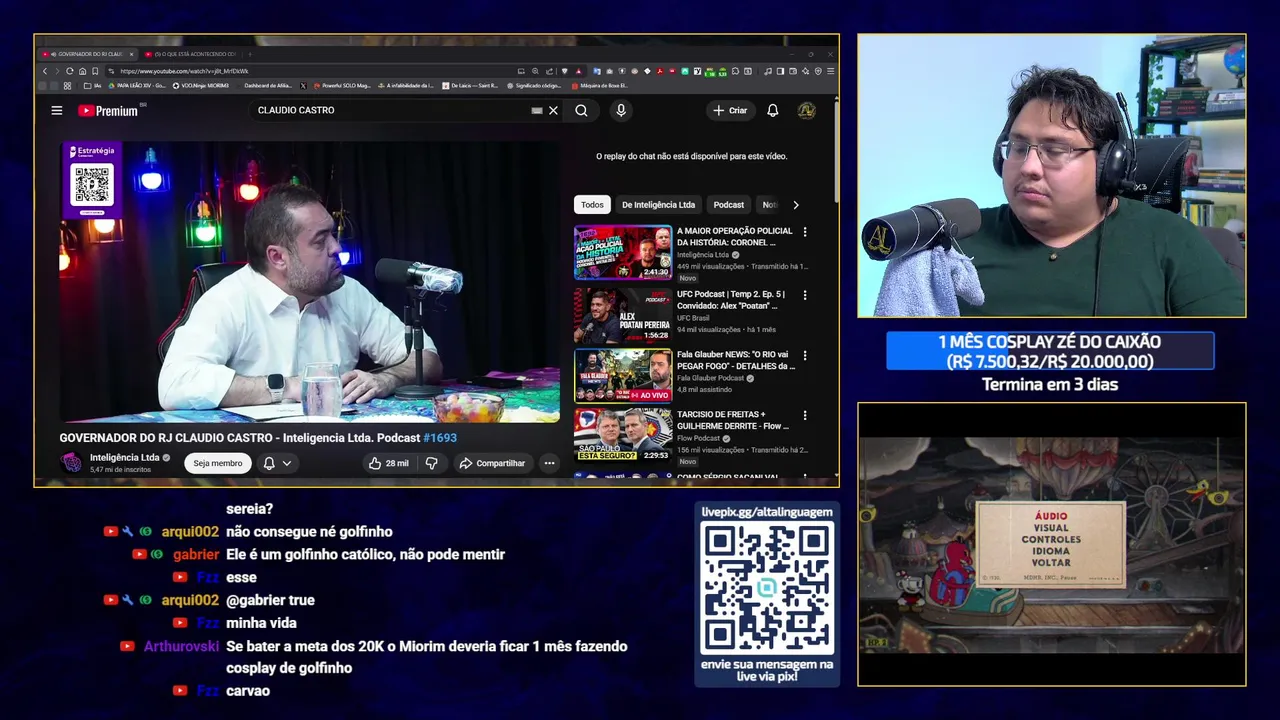The width and height of the screenshot is (1280, 720).
Task: Click the YouTube page vertical scrollbar
Action: pos(835,150)
